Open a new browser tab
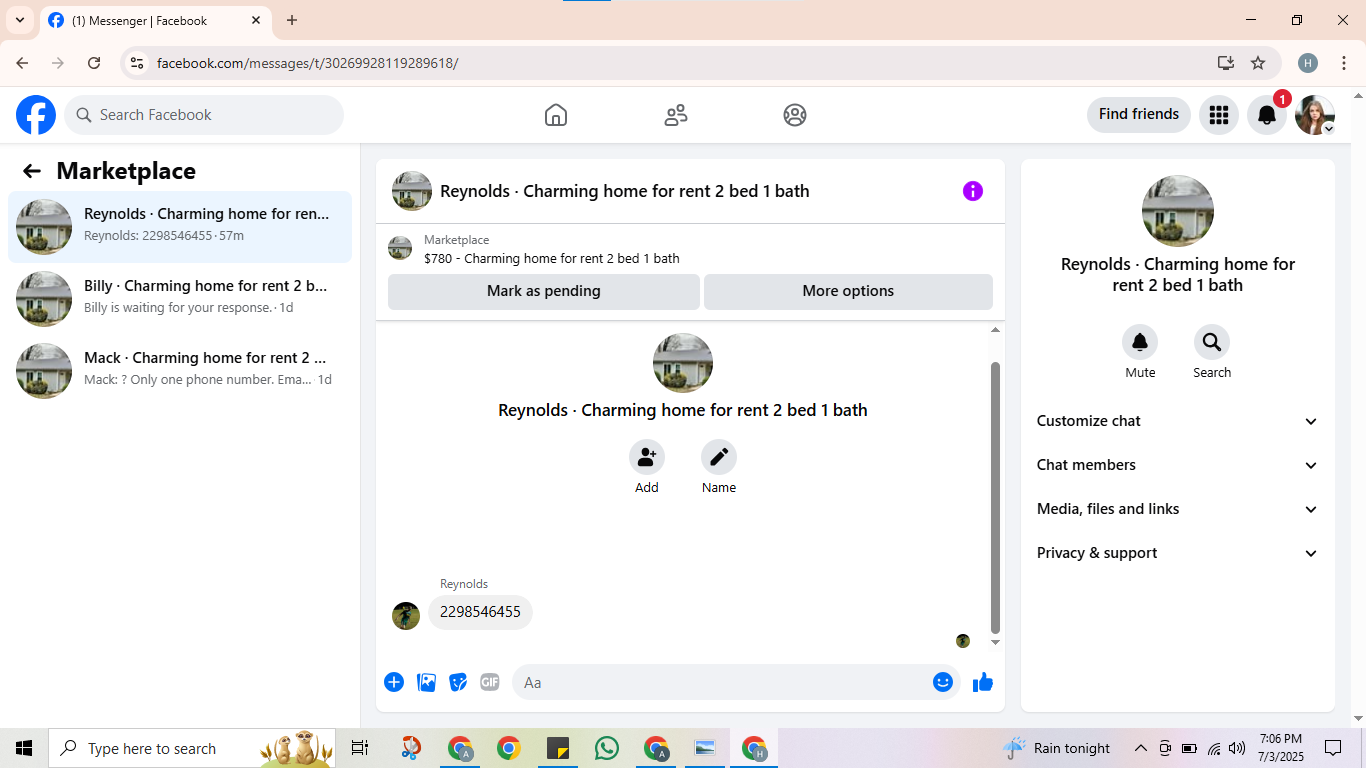 [292, 20]
